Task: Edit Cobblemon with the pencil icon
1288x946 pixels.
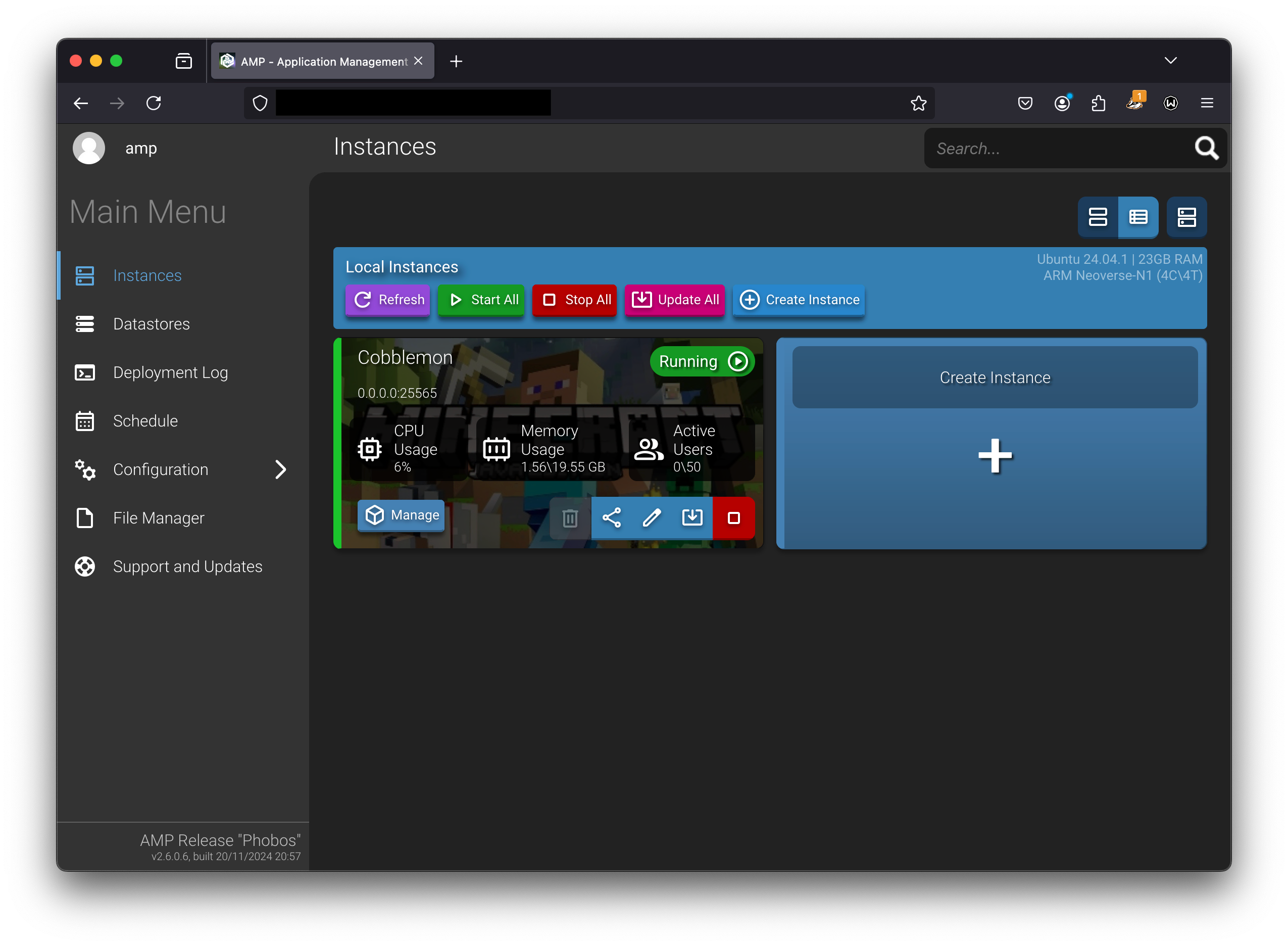Action: pos(652,518)
